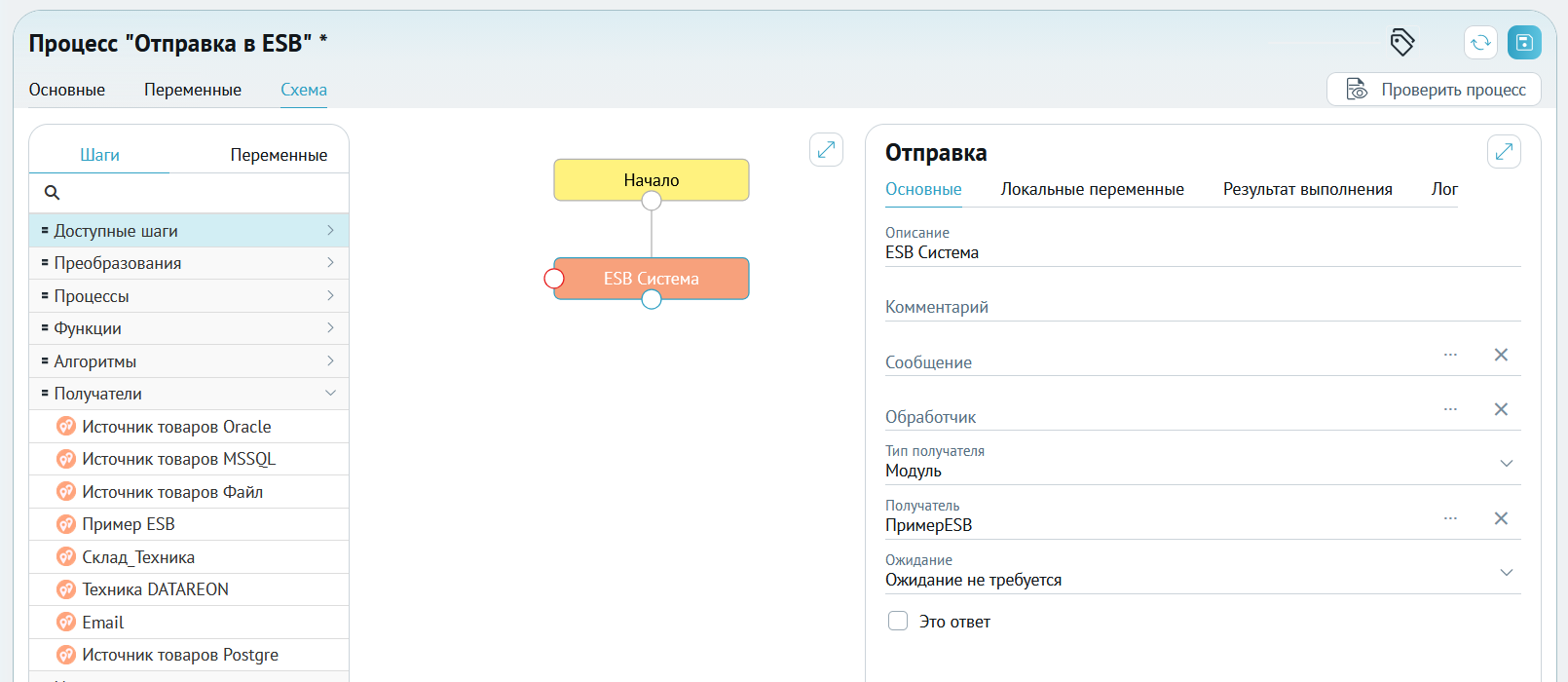Expand the schema canvas with its arrow icon
1568x682 pixels.
click(826, 149)
